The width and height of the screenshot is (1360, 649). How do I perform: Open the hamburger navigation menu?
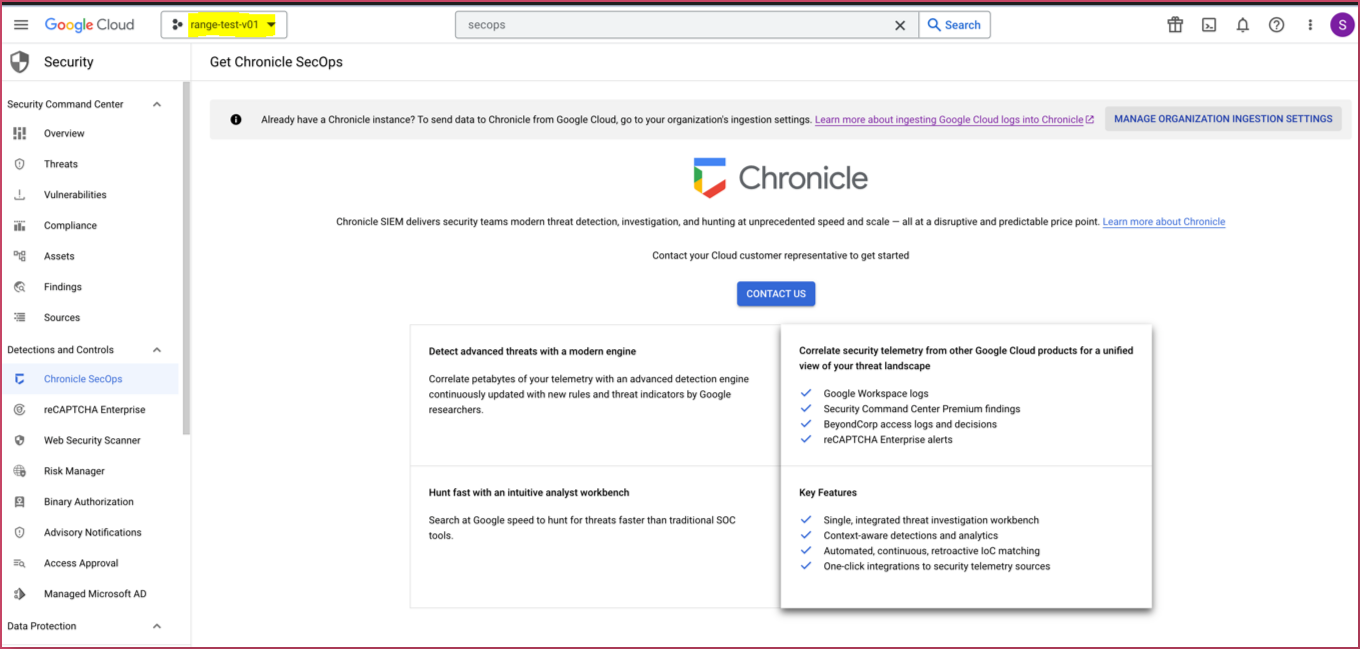[21, 25]
